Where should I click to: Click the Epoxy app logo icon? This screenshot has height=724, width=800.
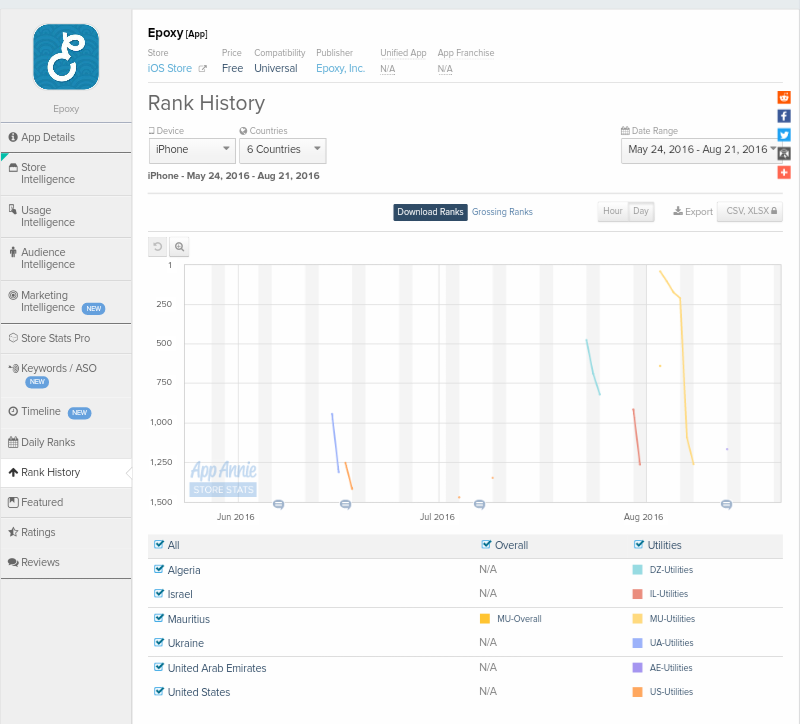(x=66, y=57)
